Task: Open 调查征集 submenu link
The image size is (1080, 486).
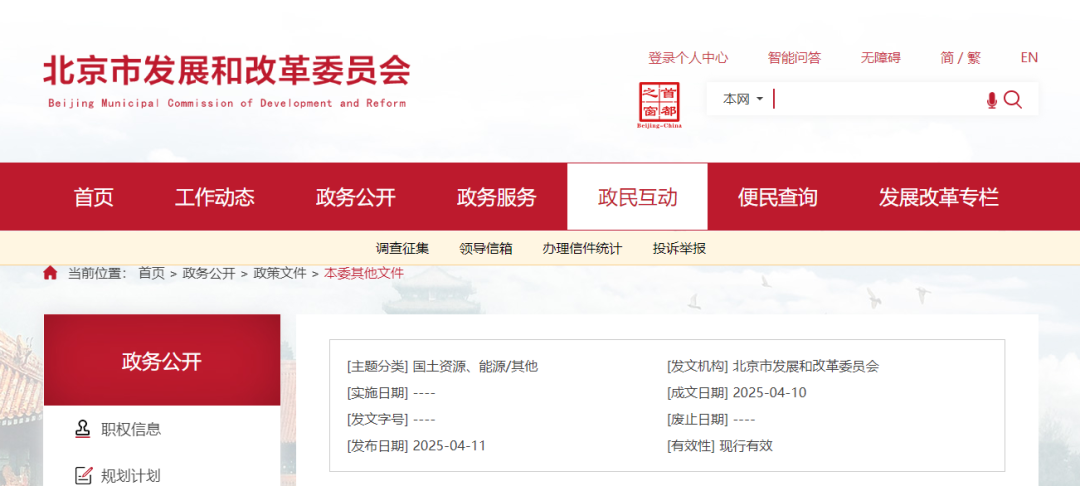Action: (402, 249)
